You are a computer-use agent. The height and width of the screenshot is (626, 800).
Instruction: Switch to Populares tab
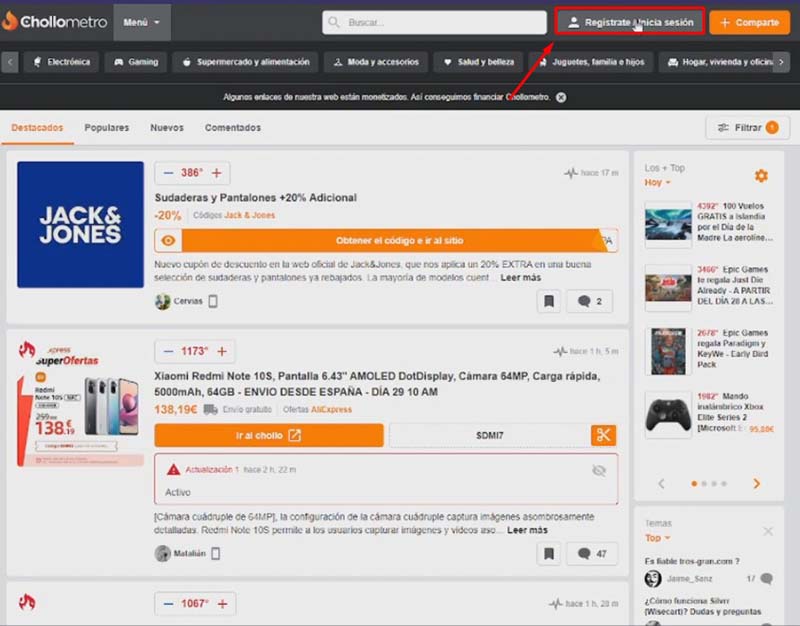[107, 128]
